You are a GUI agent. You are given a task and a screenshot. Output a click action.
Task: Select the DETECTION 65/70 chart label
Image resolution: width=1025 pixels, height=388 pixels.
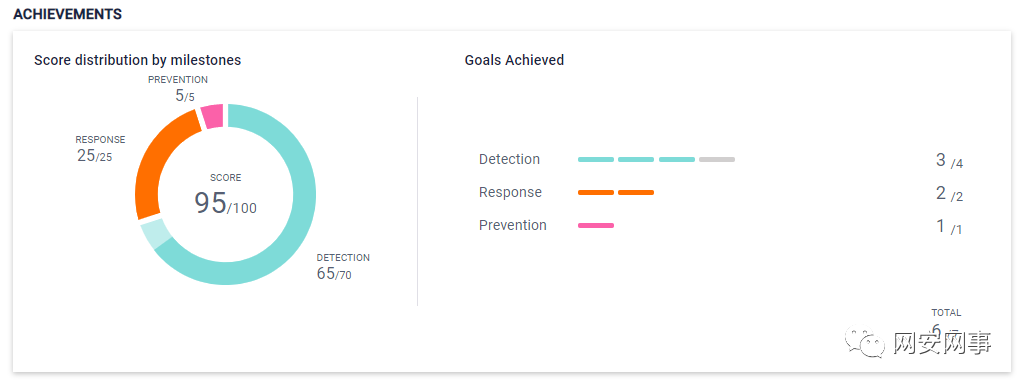(343, 267)
